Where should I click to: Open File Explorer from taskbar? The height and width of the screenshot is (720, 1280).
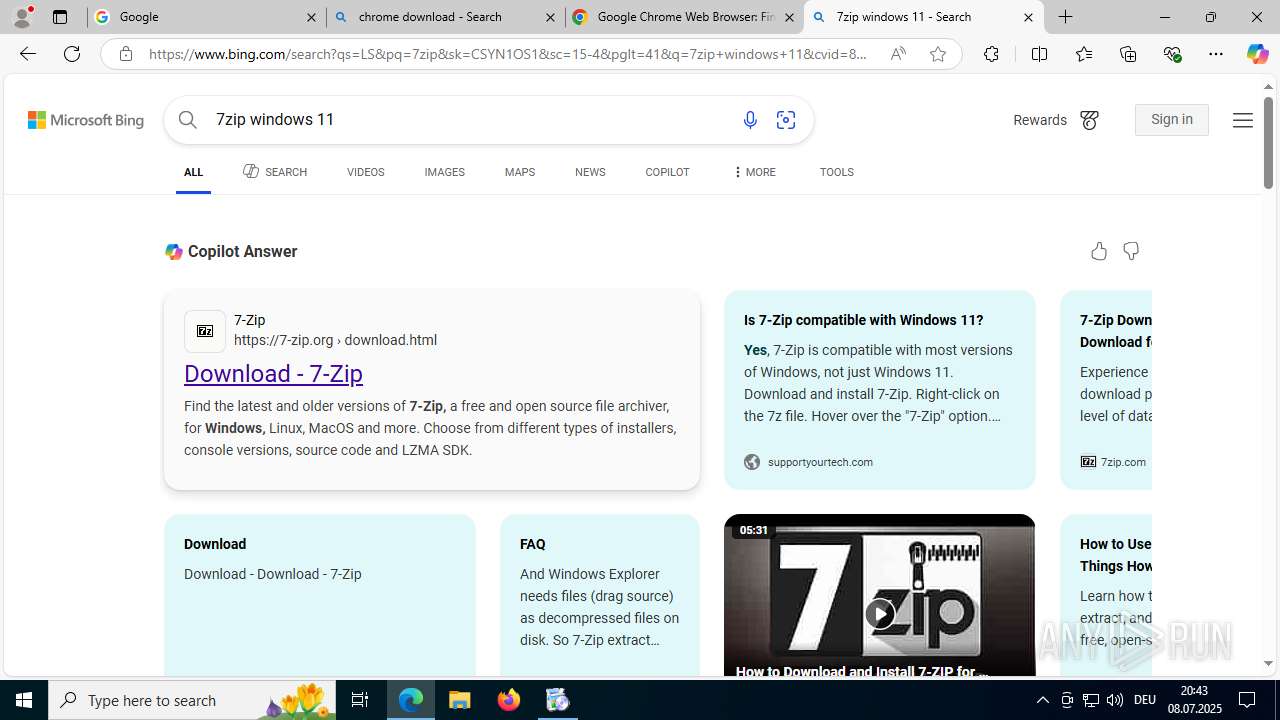[x=460, y=700]
